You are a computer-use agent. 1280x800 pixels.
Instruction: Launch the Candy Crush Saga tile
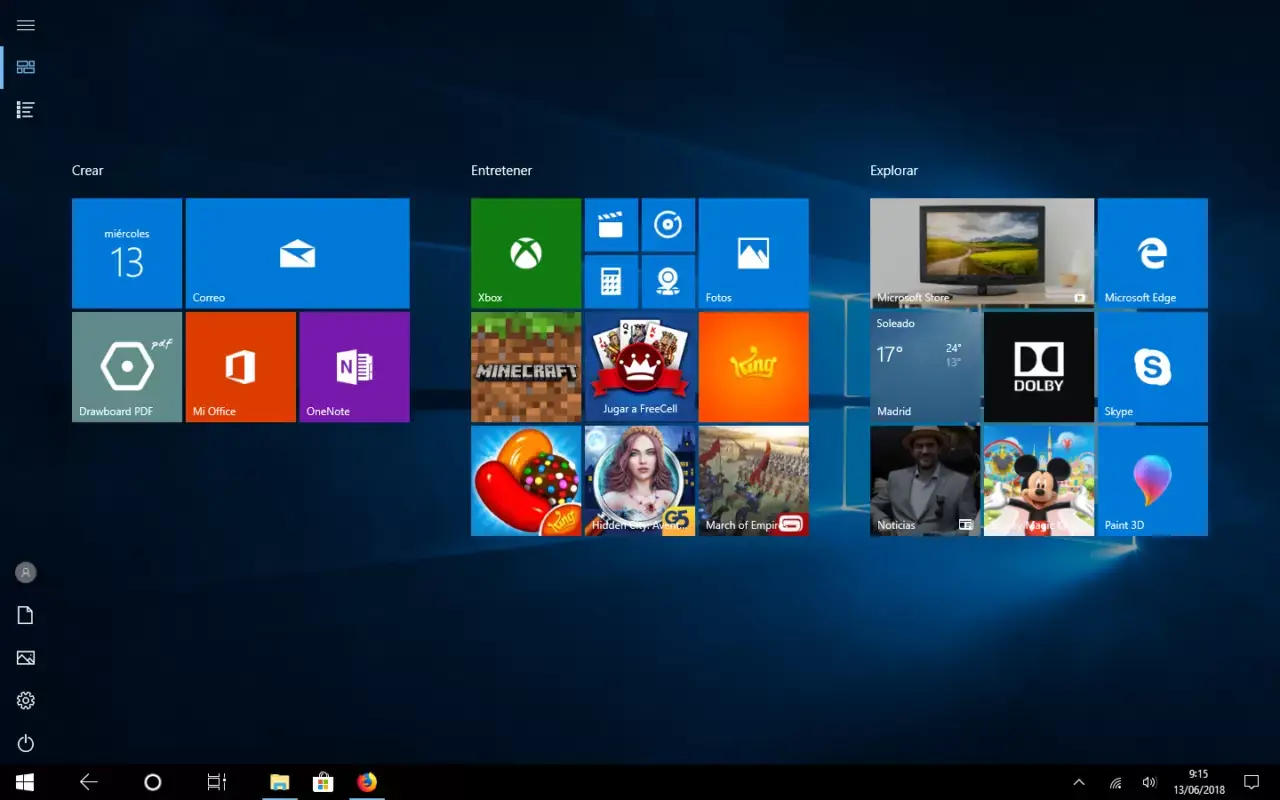526,481
